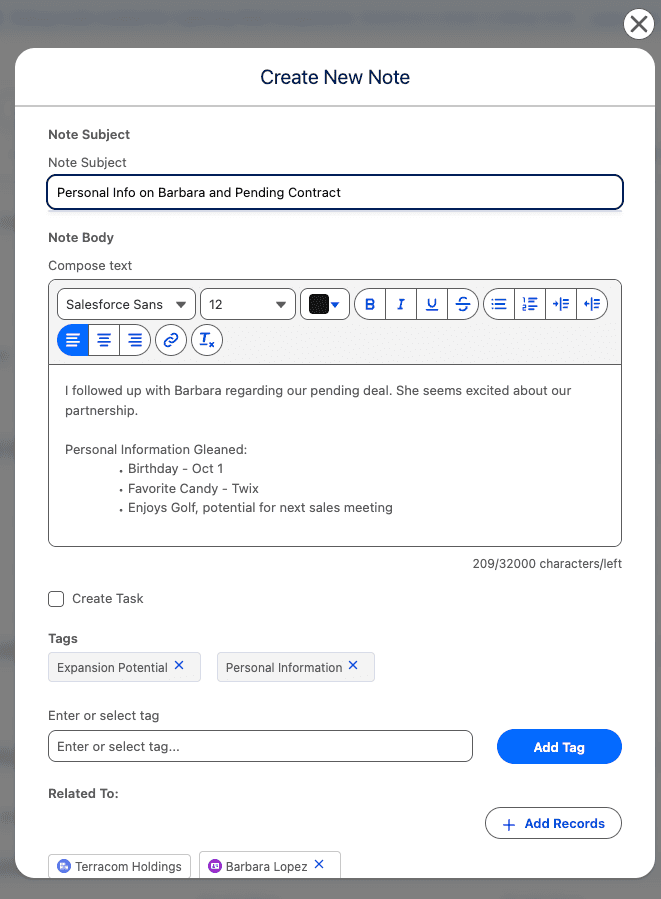The width and height of the screenshot is (661, 899).
Task: Center align the note text
Action: (103, 340)
